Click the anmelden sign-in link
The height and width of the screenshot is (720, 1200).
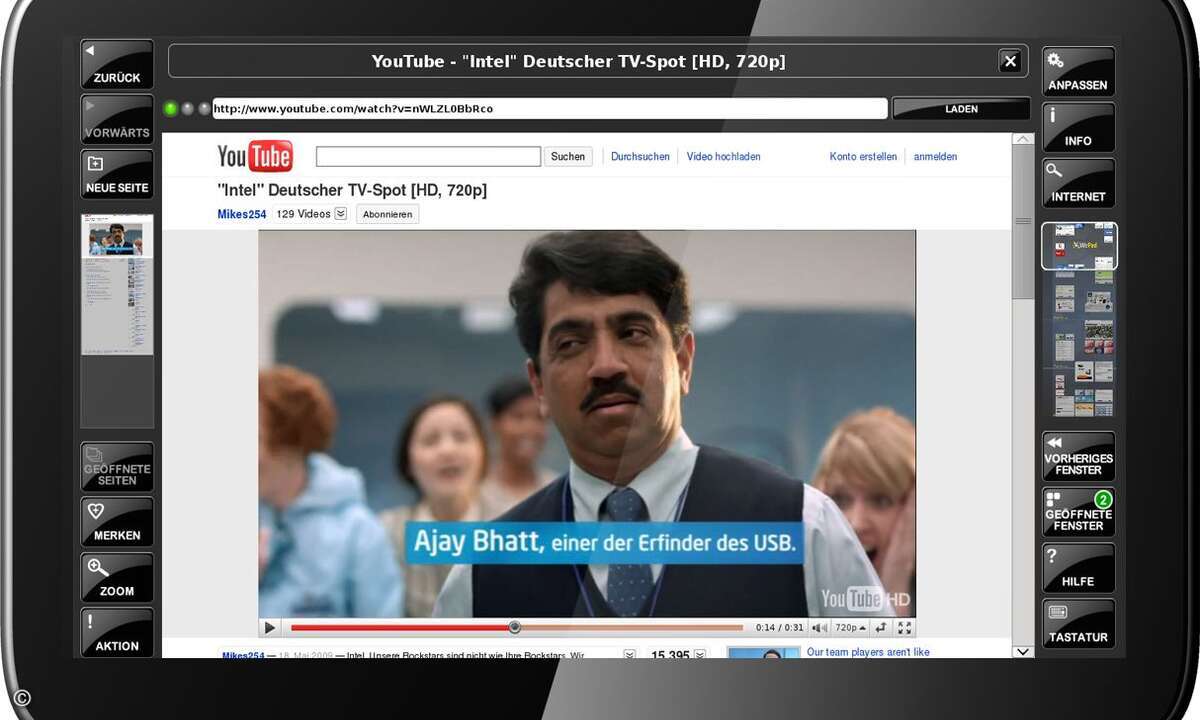coord(935,157)
